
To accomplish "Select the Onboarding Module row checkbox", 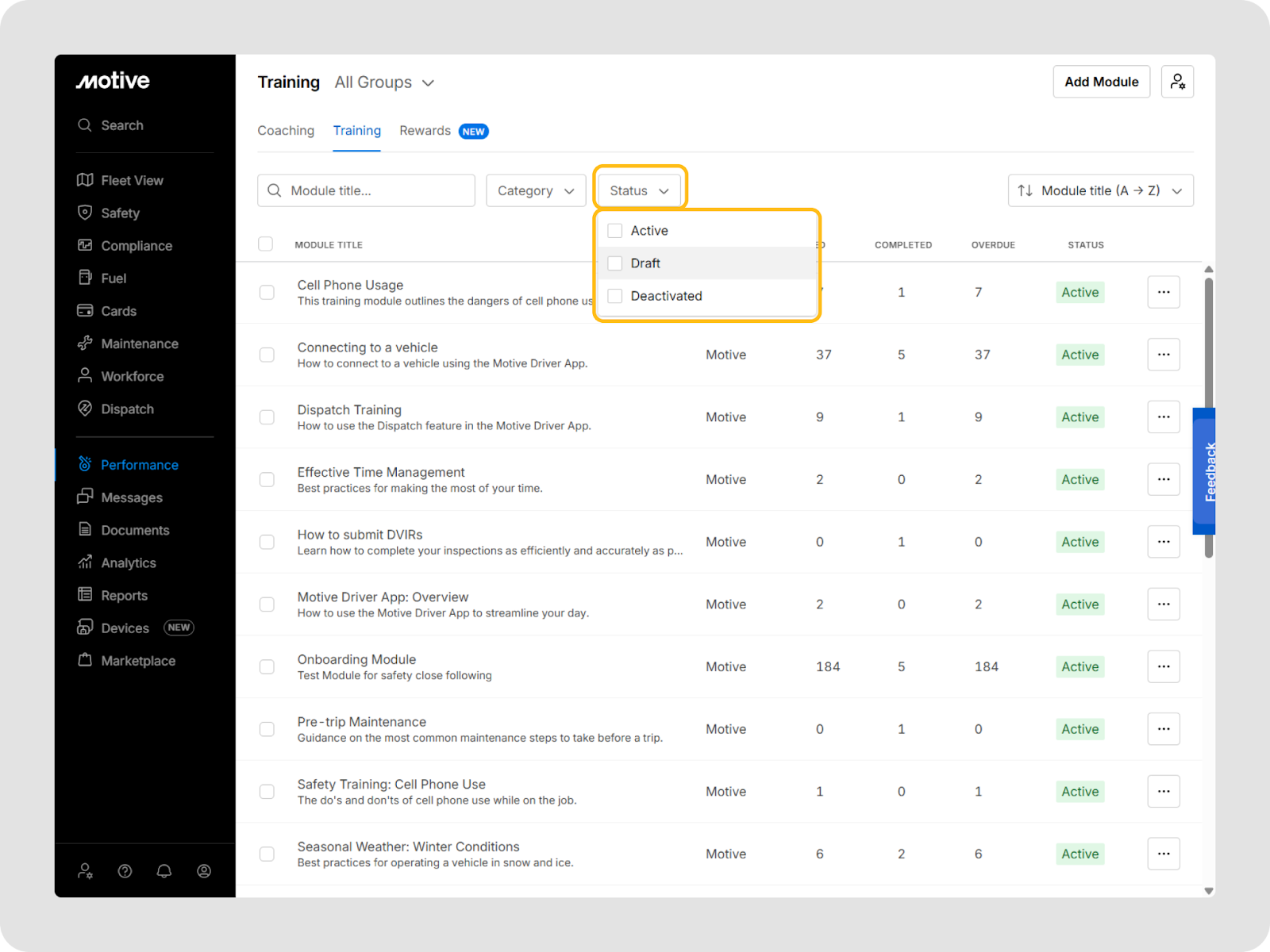I will coord(267,667).
